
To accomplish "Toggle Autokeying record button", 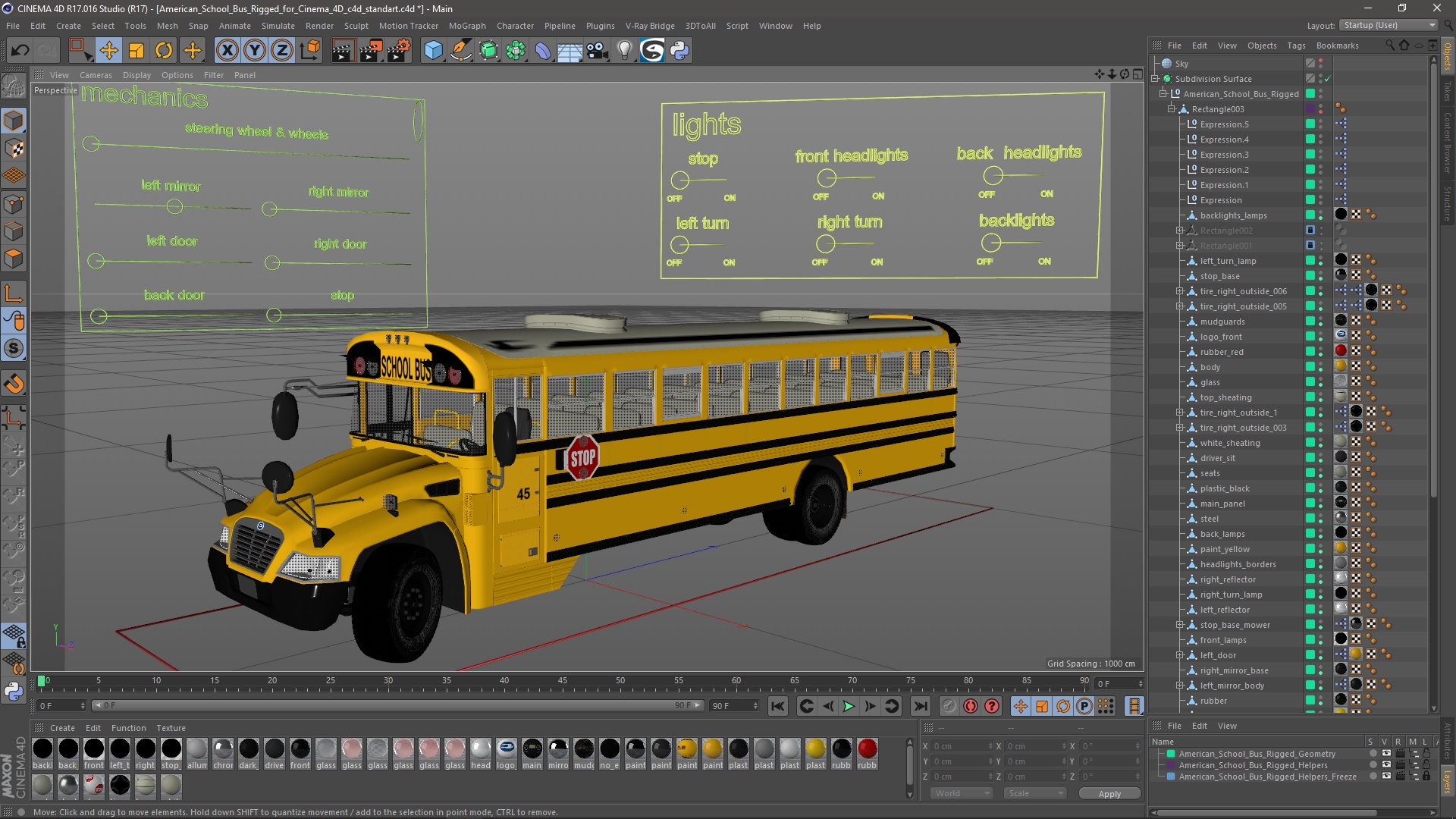I will (971, 706).
